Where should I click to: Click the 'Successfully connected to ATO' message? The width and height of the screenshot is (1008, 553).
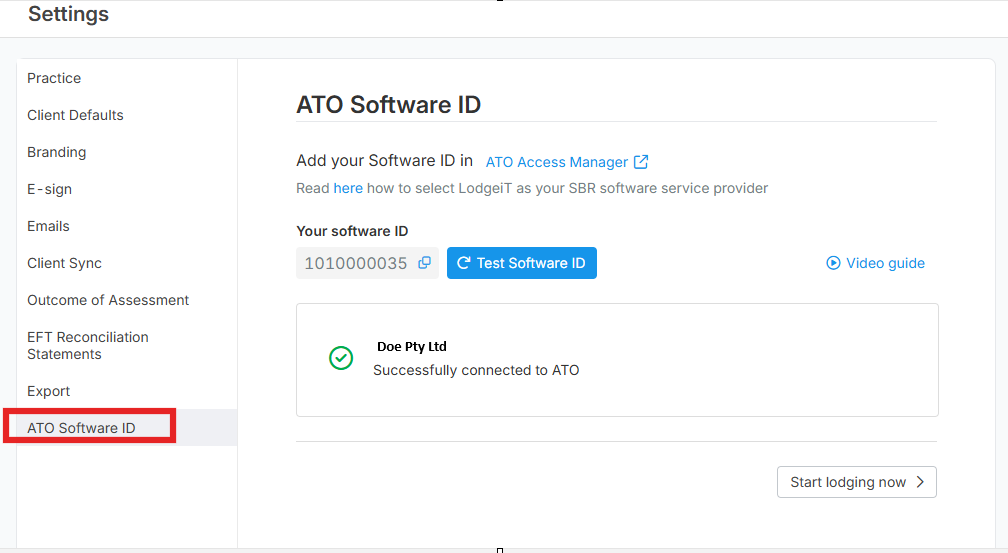(x=476, y=370)
